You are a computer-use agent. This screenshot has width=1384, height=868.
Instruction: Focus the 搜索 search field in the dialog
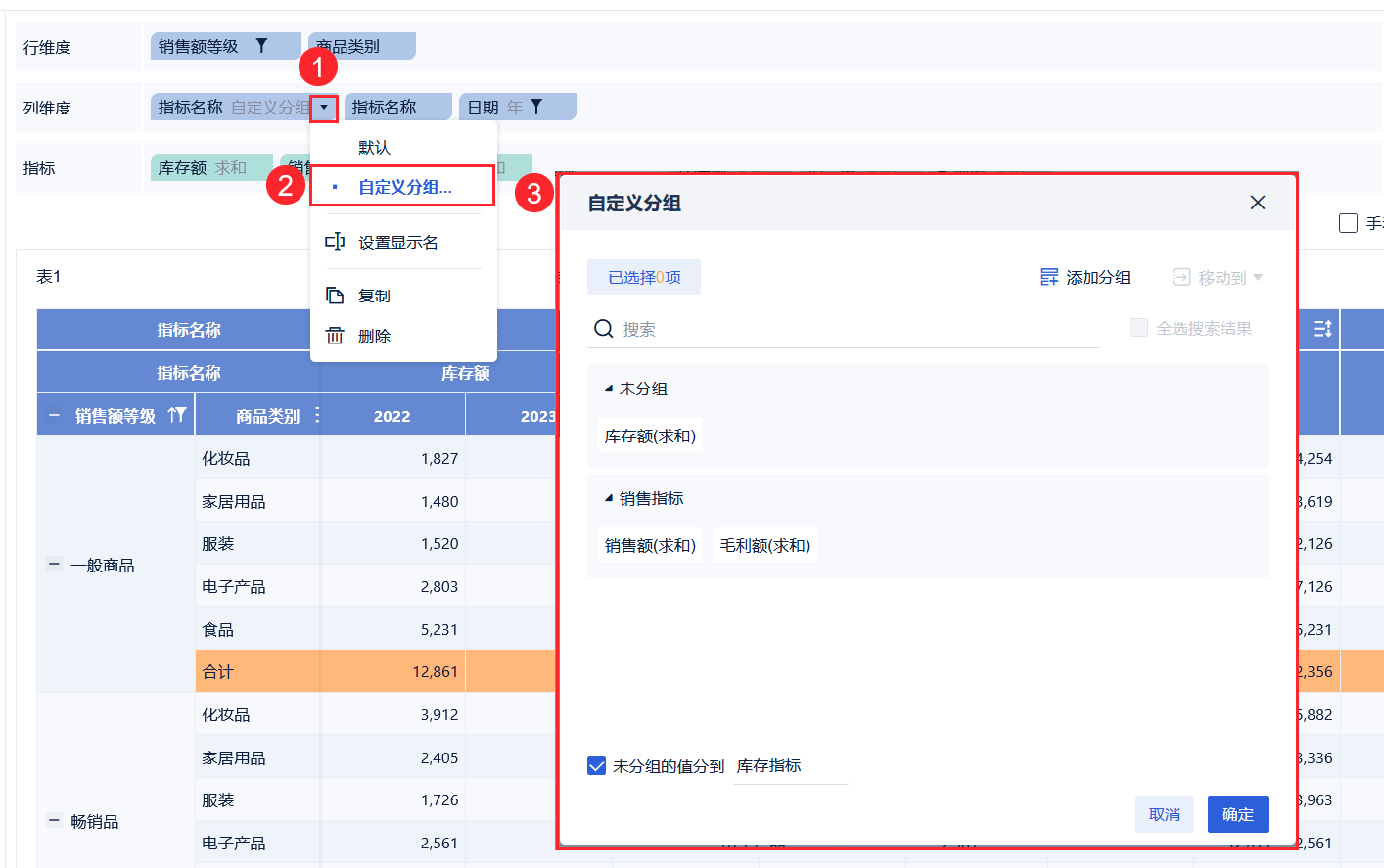click(846, 329)
